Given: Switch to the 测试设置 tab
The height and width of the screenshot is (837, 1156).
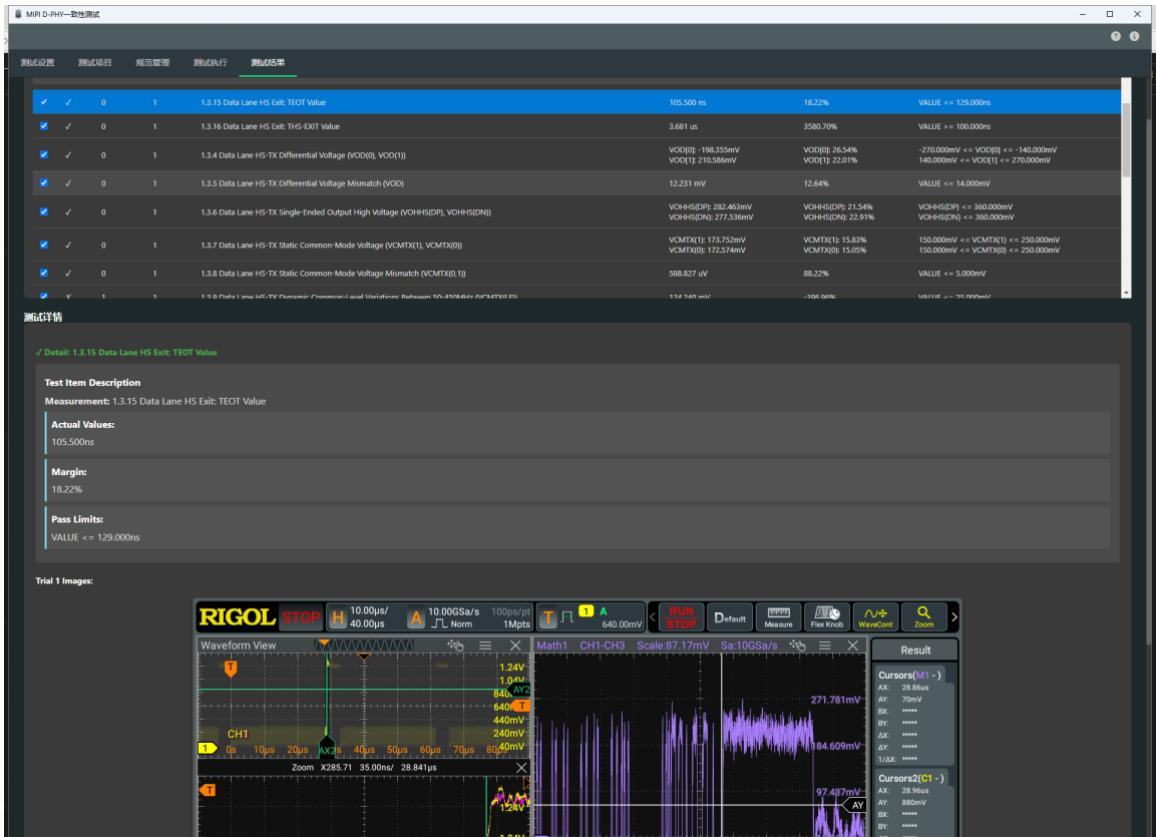Looking at the screenshot, I should point(38,63).
